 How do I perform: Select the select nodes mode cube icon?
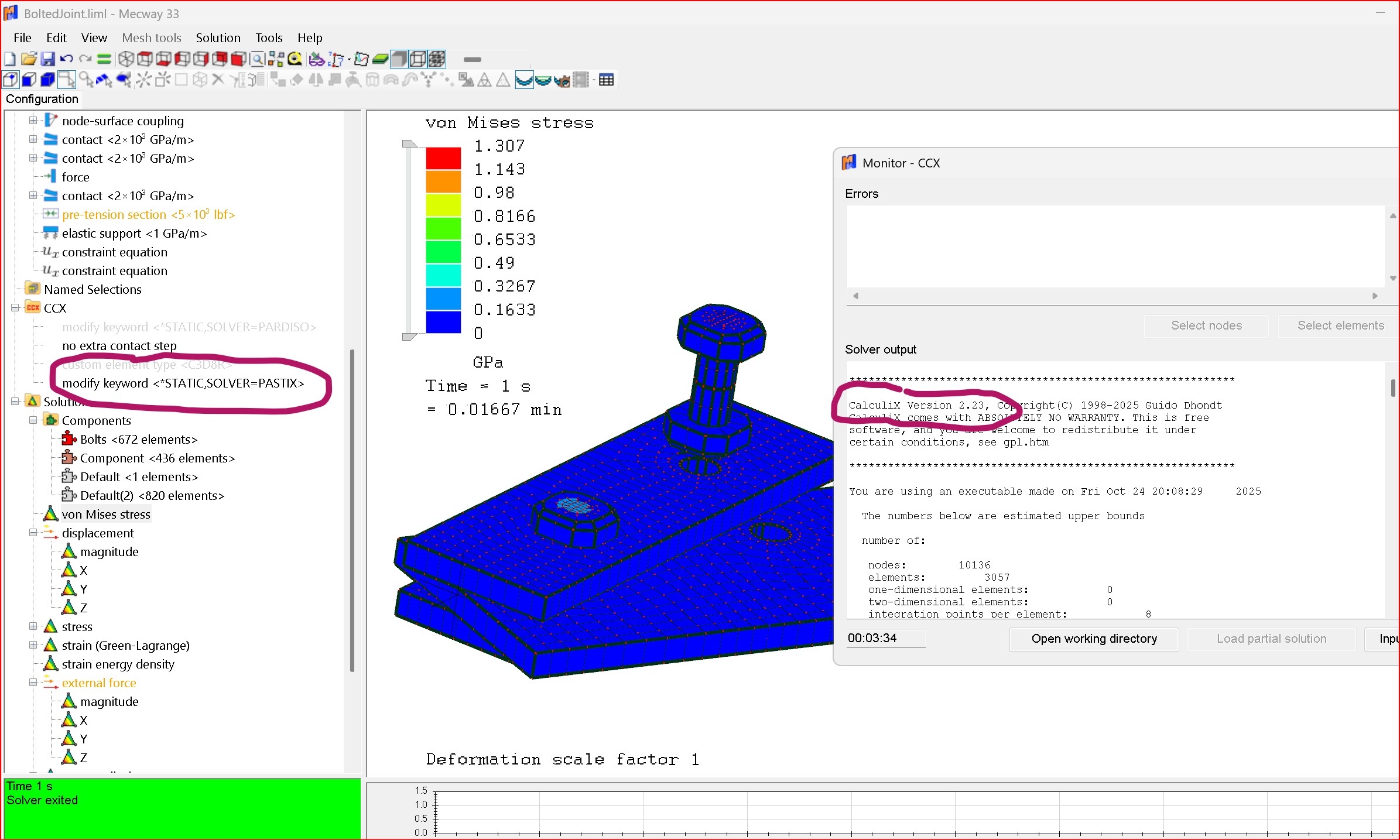(x=10, y=80)
